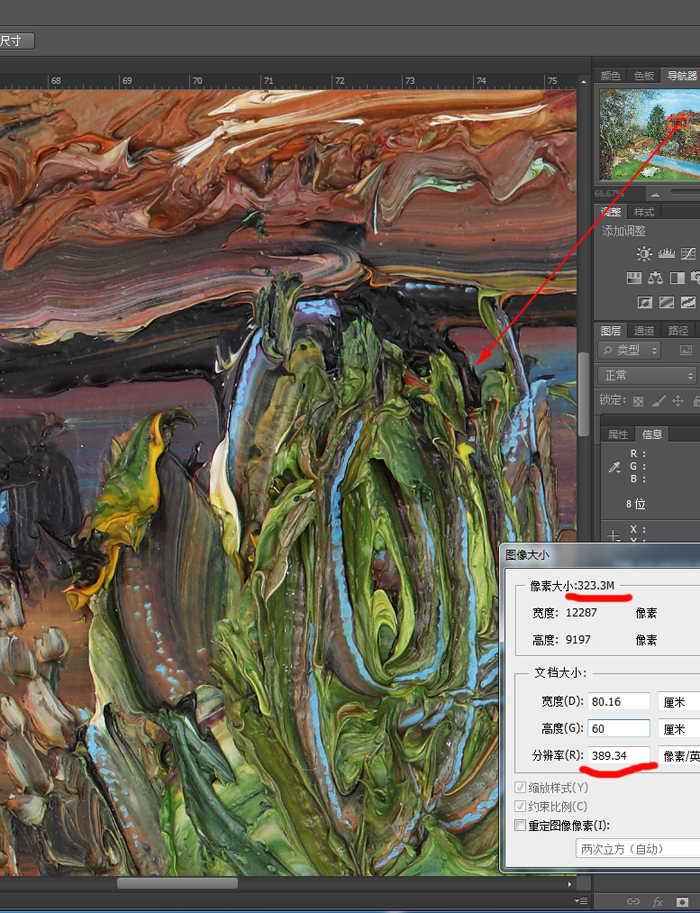Open the bottom panel options menu icon
This screenshot has height=913, width=700.
(x=581, y=901)
